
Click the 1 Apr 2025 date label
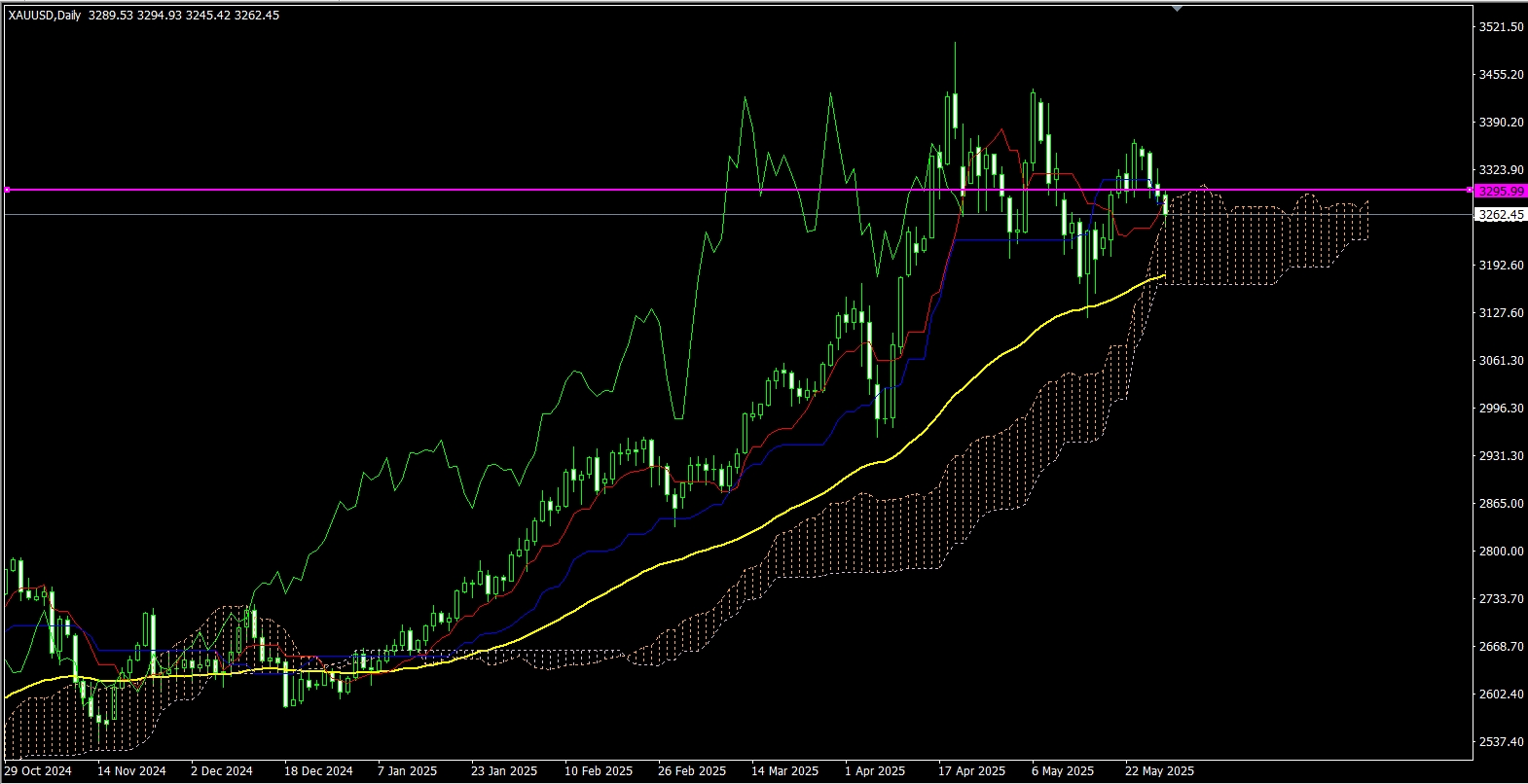coord(875,771)
